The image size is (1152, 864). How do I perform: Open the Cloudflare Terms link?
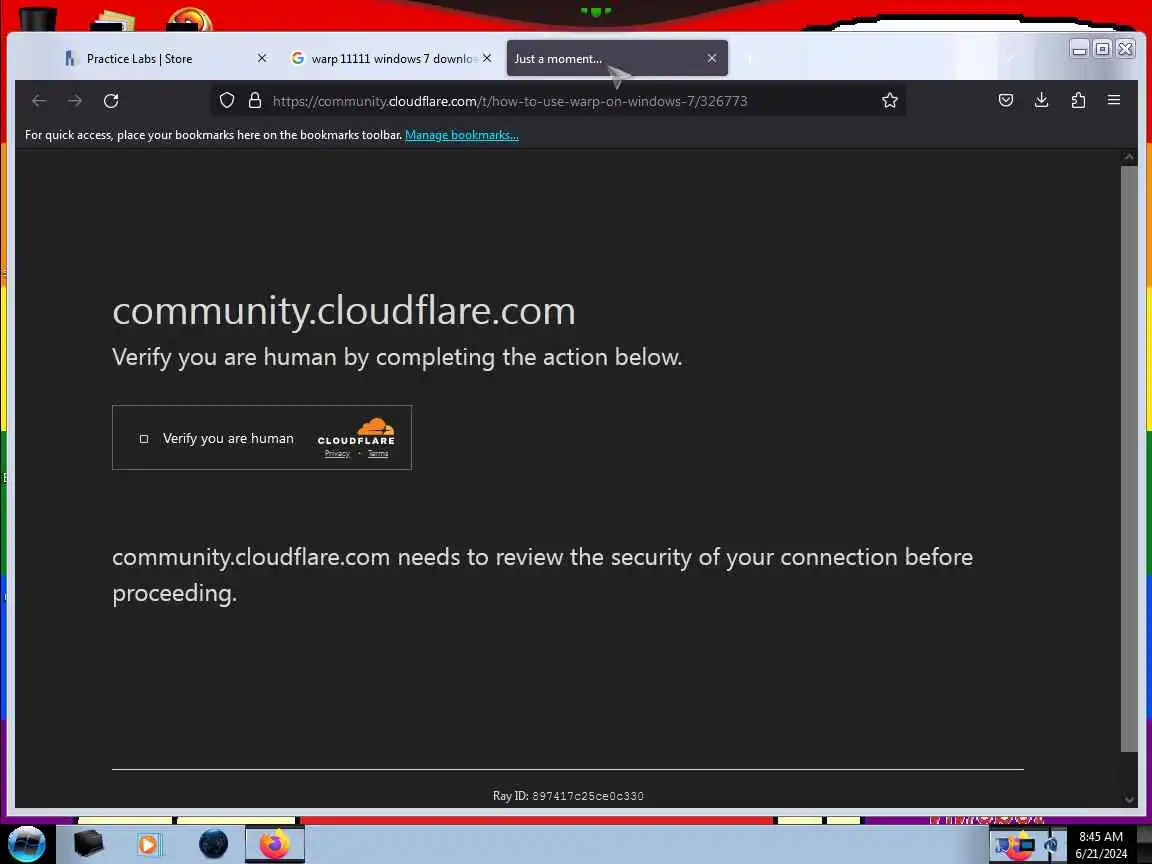(378, 454)
